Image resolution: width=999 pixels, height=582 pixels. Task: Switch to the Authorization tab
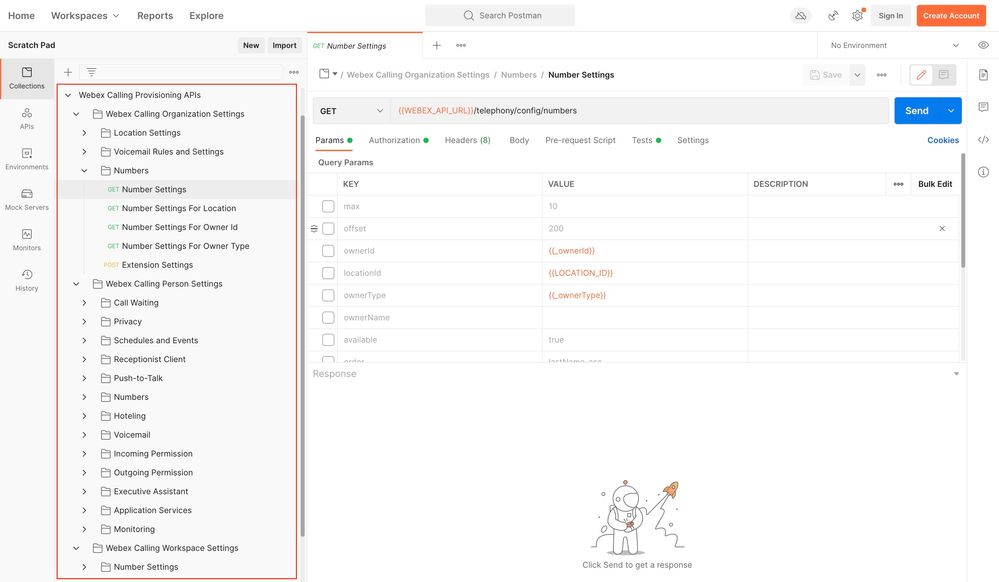coord(398,140)
